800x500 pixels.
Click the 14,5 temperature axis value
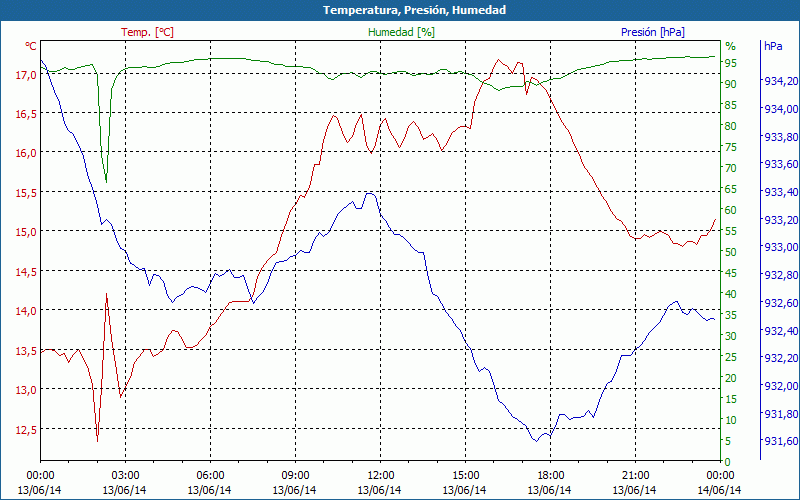(x=25, y=272)
